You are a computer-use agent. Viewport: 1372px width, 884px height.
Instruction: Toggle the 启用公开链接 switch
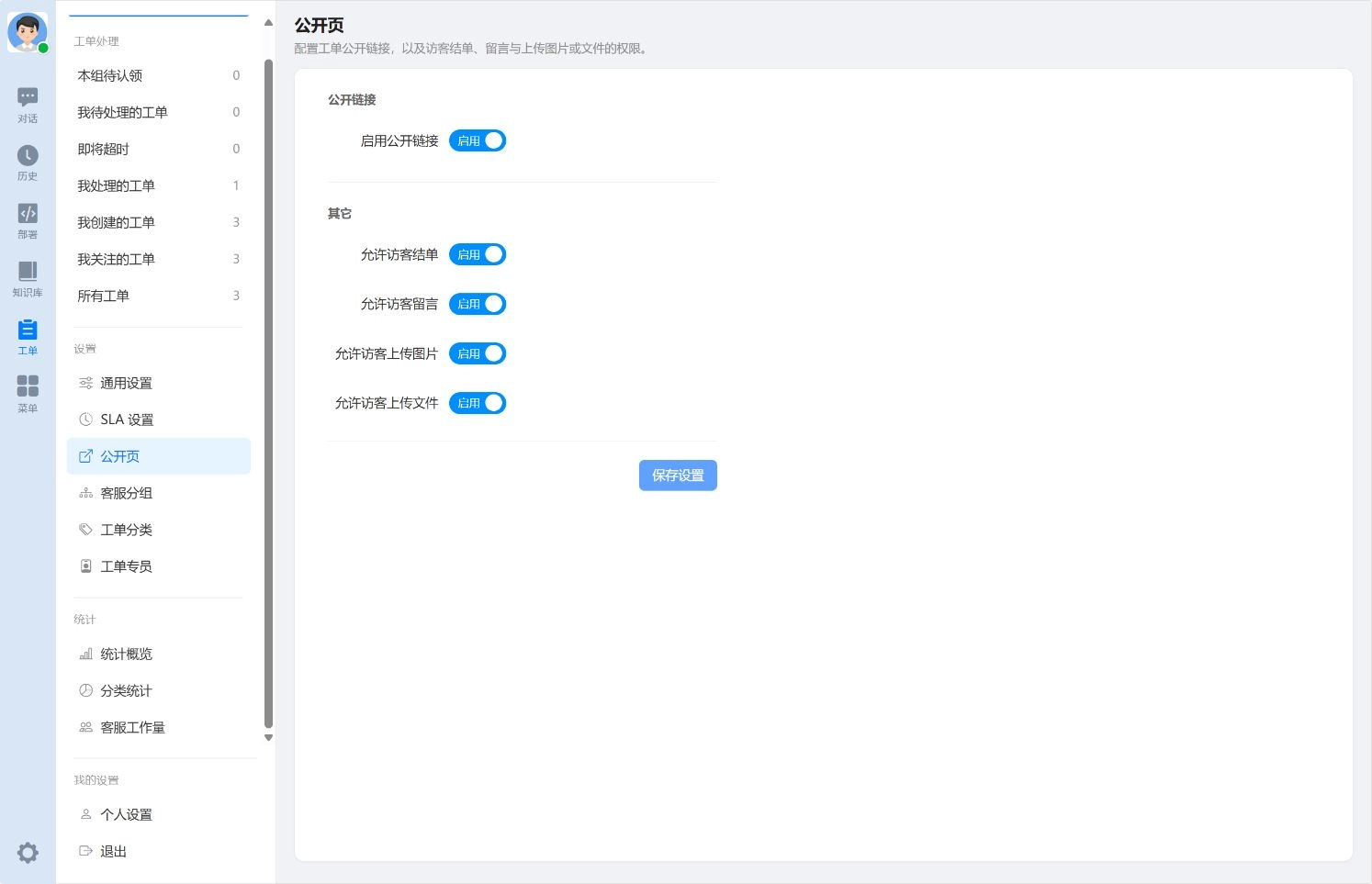[x=478, y=140]
